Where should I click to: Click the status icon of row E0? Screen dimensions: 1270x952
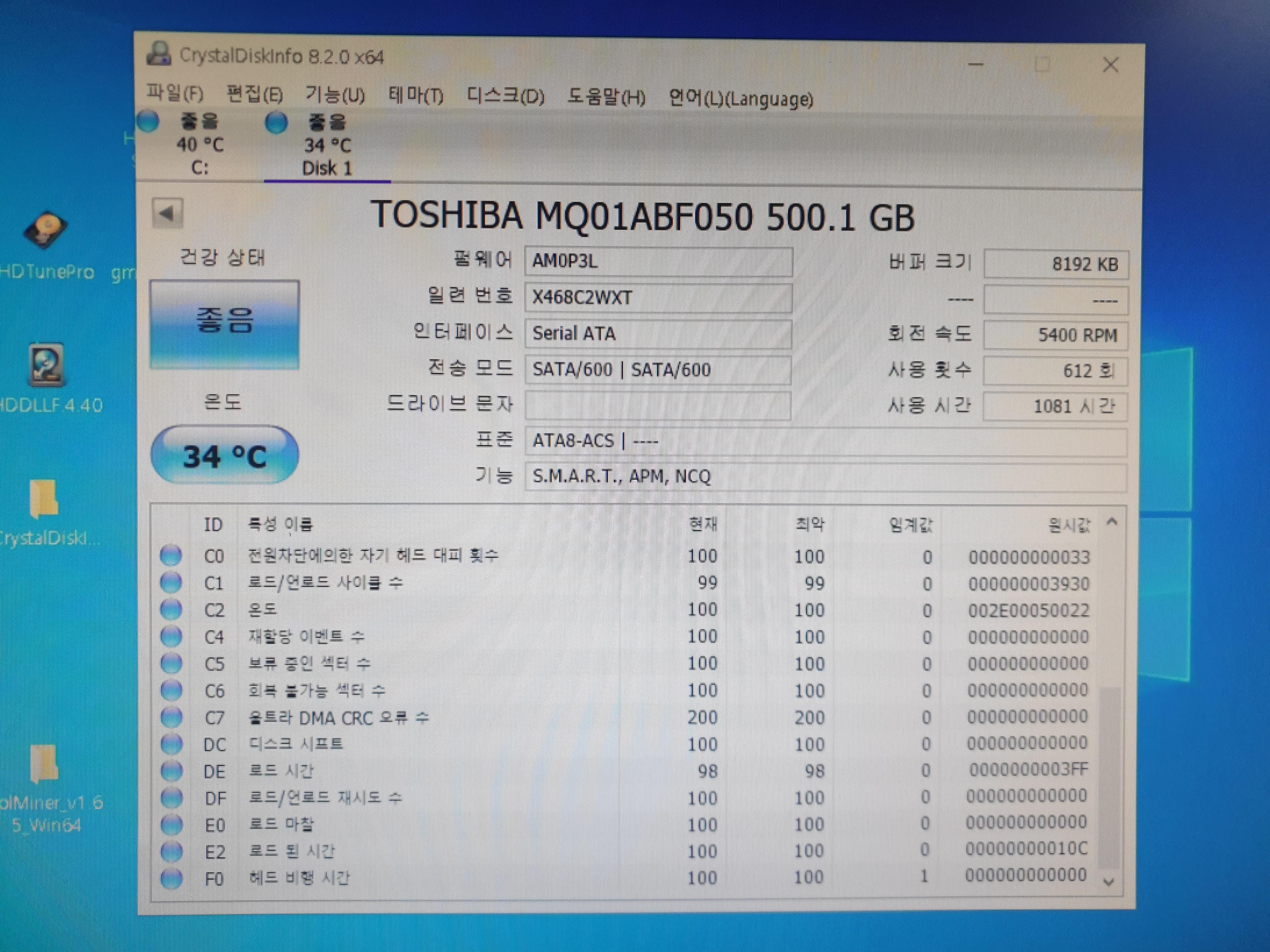pos(171,824)
